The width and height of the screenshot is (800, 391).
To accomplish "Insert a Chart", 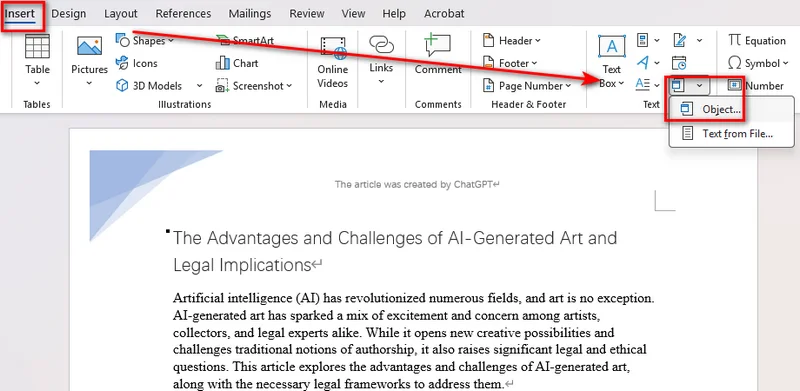I will click(x=237, y=63).
